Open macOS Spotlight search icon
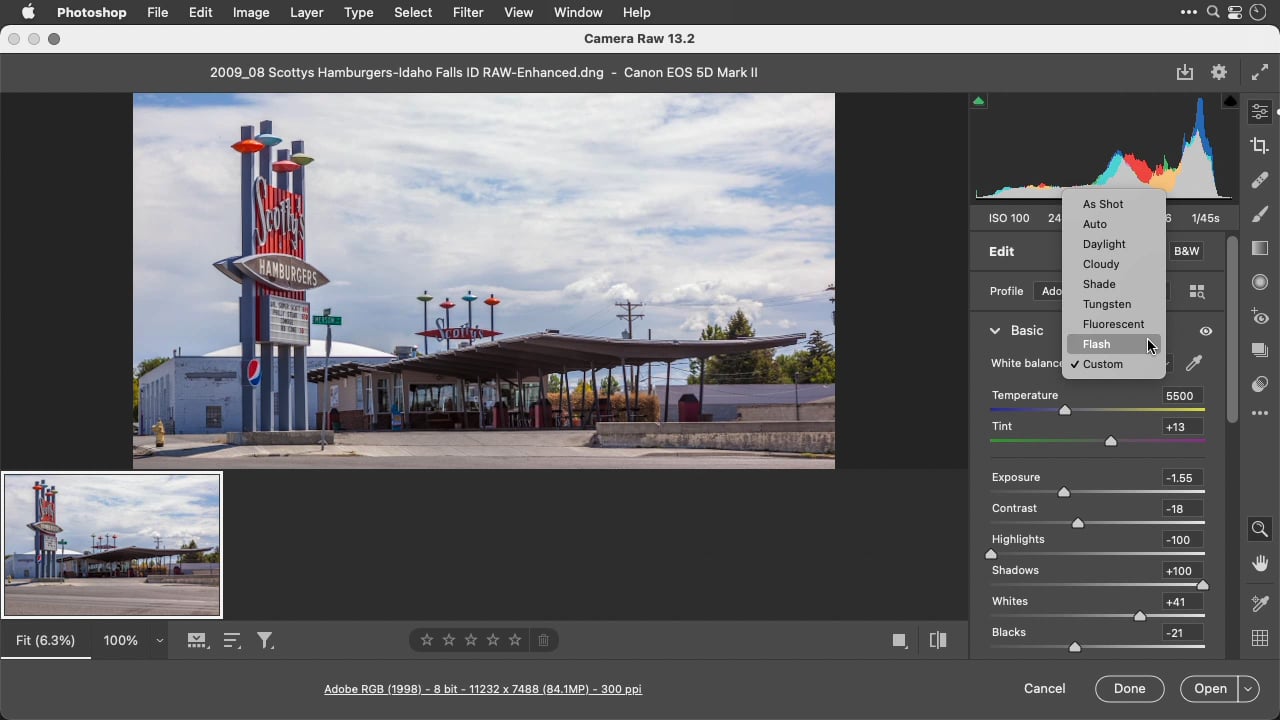Viewport: 1280px width, 720px height. pos(1213,12)
